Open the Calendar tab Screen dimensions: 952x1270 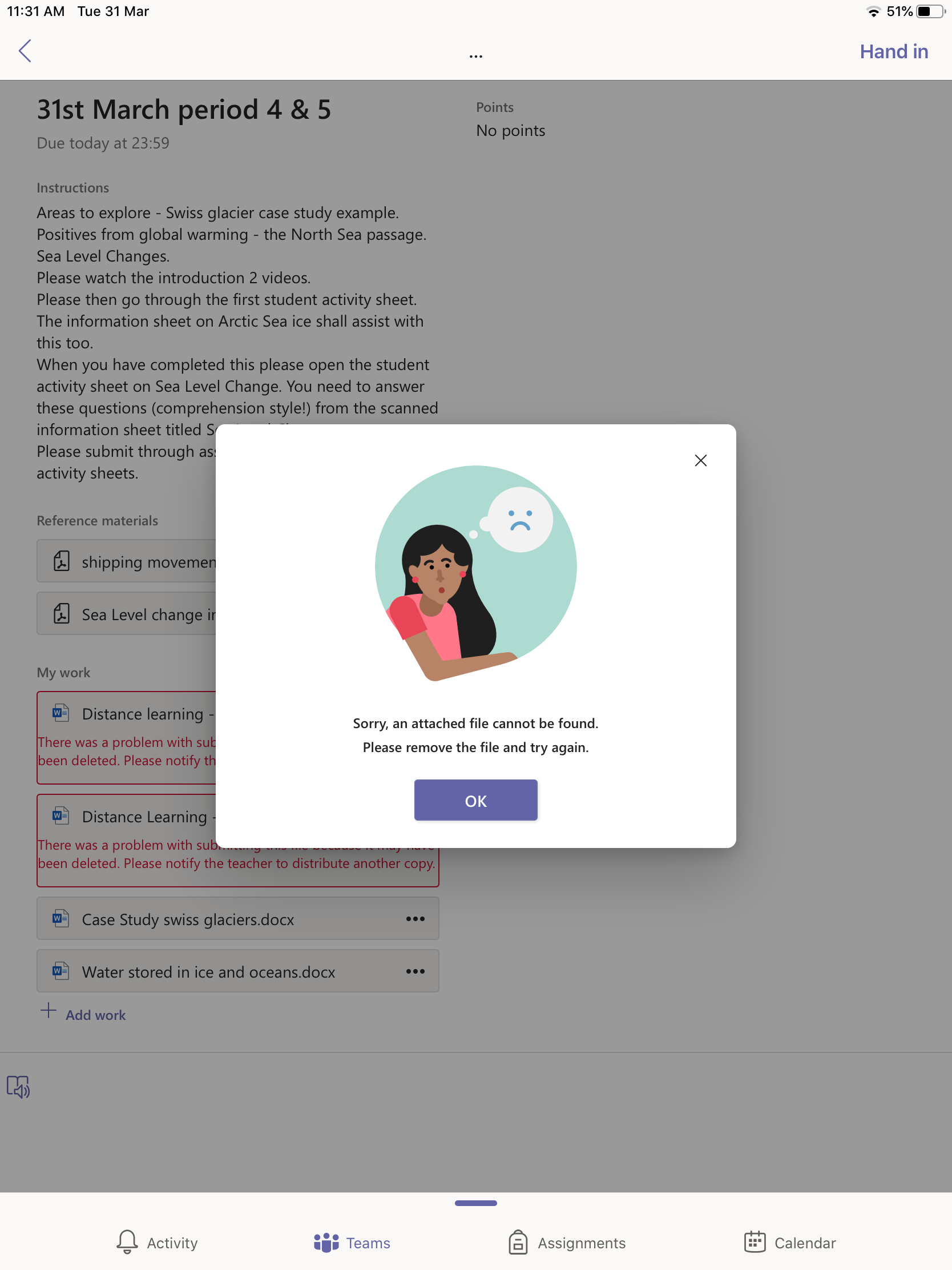789,1243
